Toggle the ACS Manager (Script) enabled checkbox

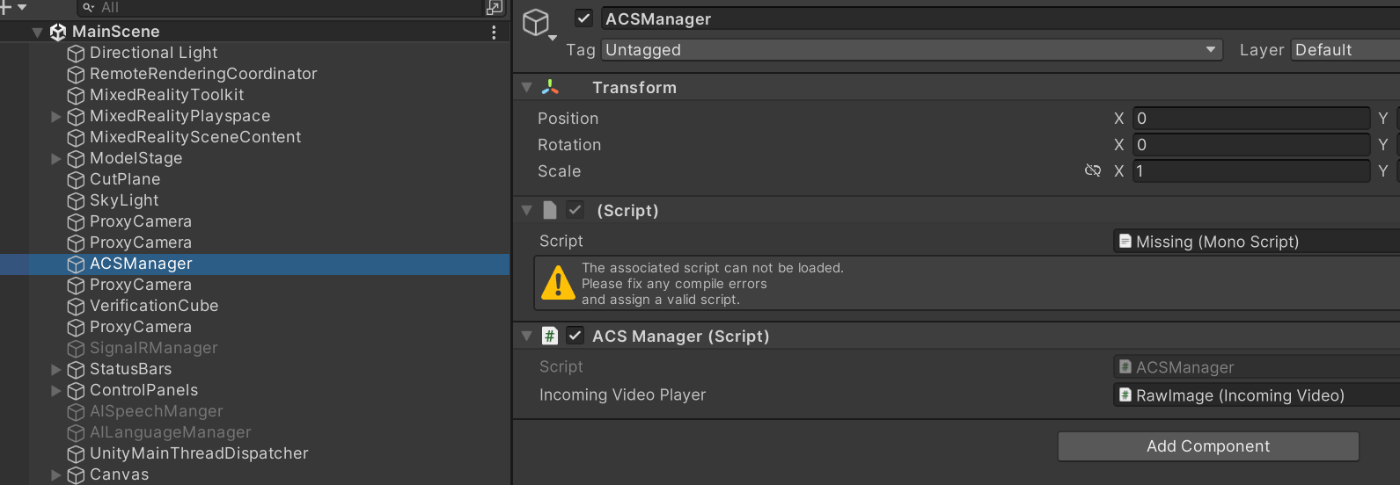[575, 336]
